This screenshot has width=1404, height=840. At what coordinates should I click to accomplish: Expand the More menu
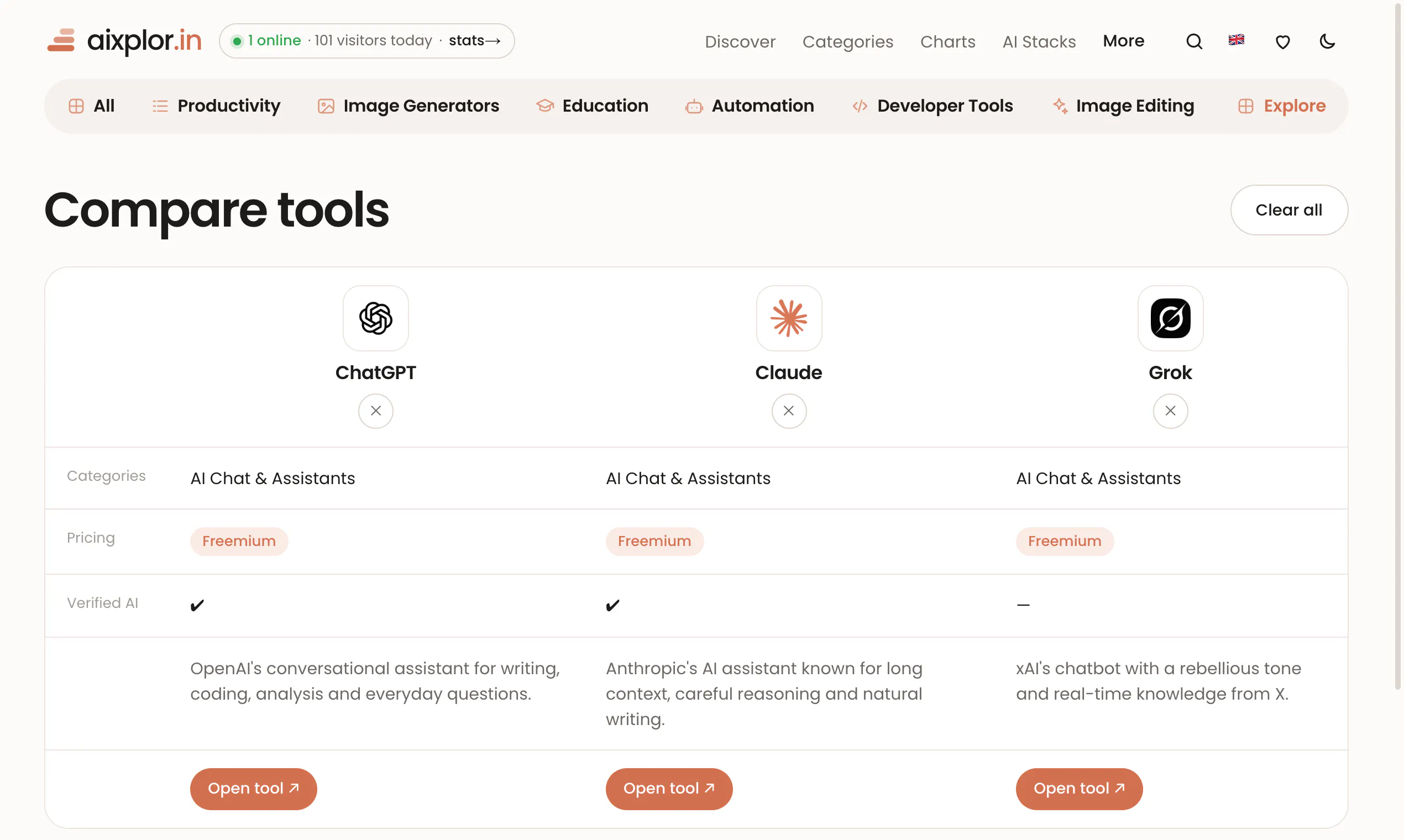pyautogui.click(x=1123, y=41)
